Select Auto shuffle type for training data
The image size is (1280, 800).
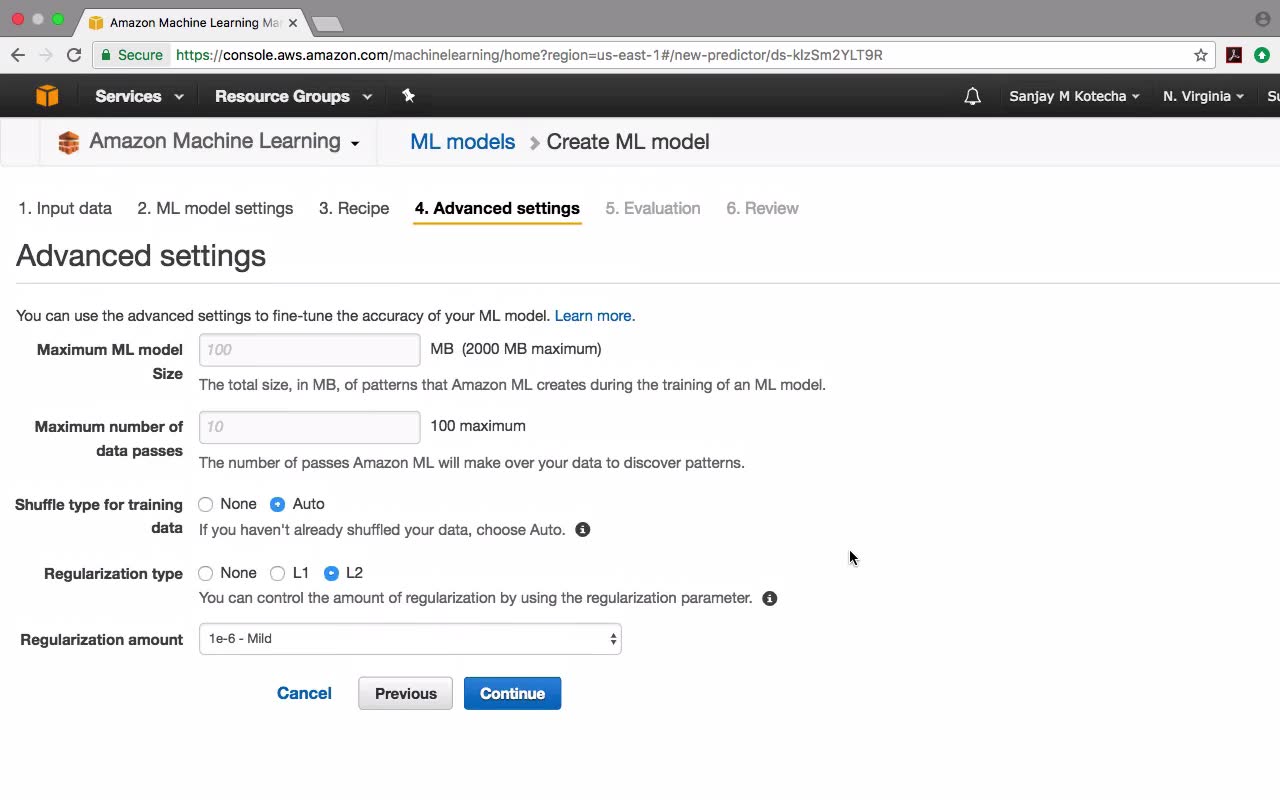(278, 505)
